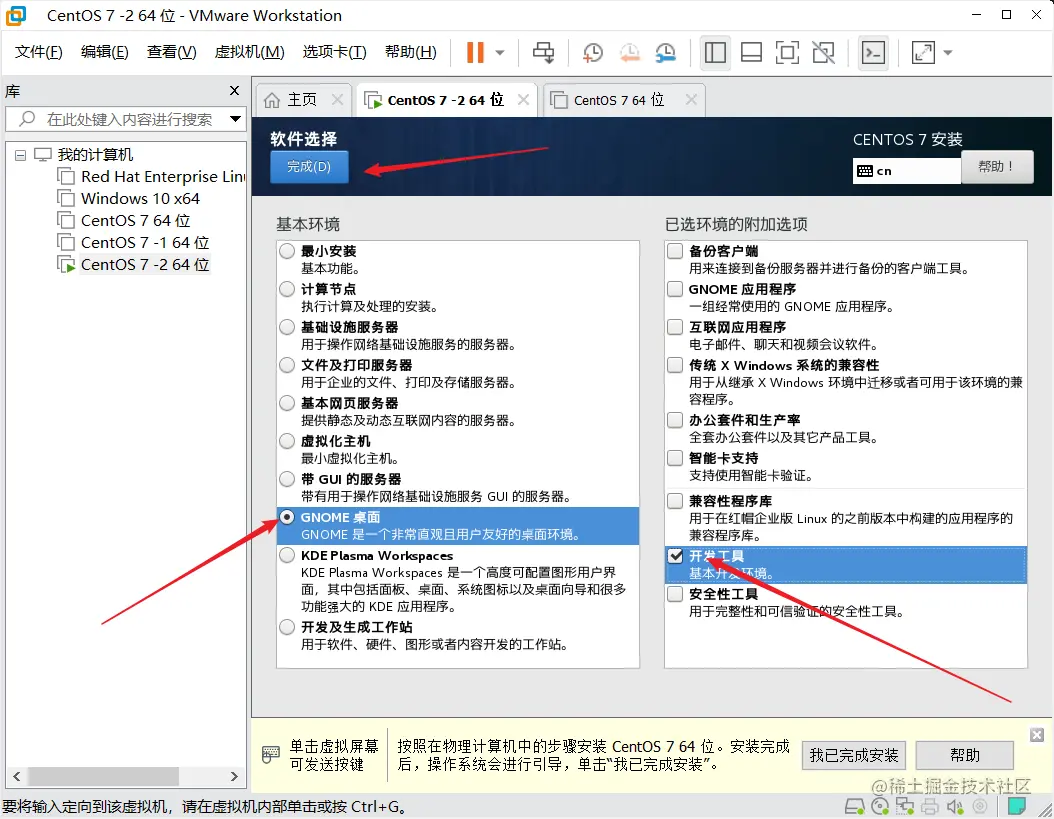Click the keyboard icon in the hint bar
This screenshot has width=1054, height=819.
click(x=270, y=754)
